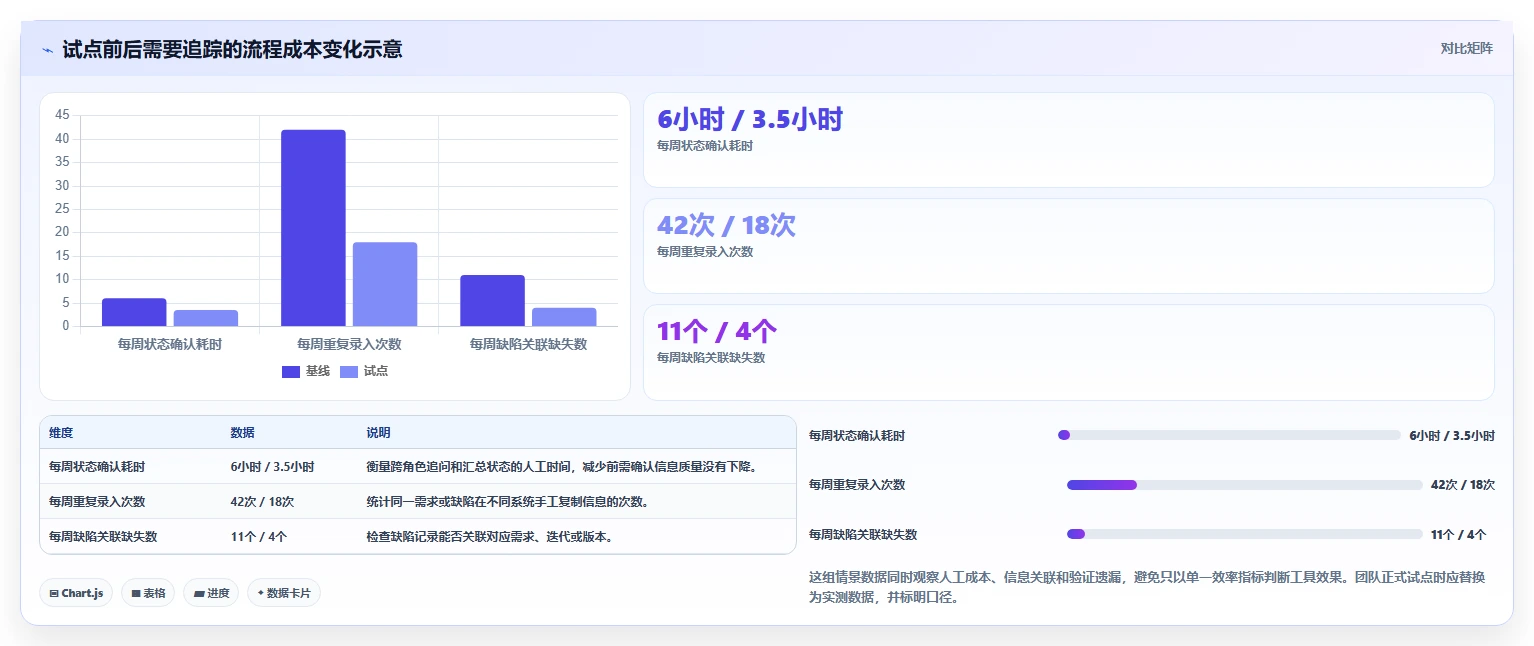Click the 每周状态确认耗时 progress bar
The height and width of the screenshot is (646, 1534).
tap(1229, 435)
